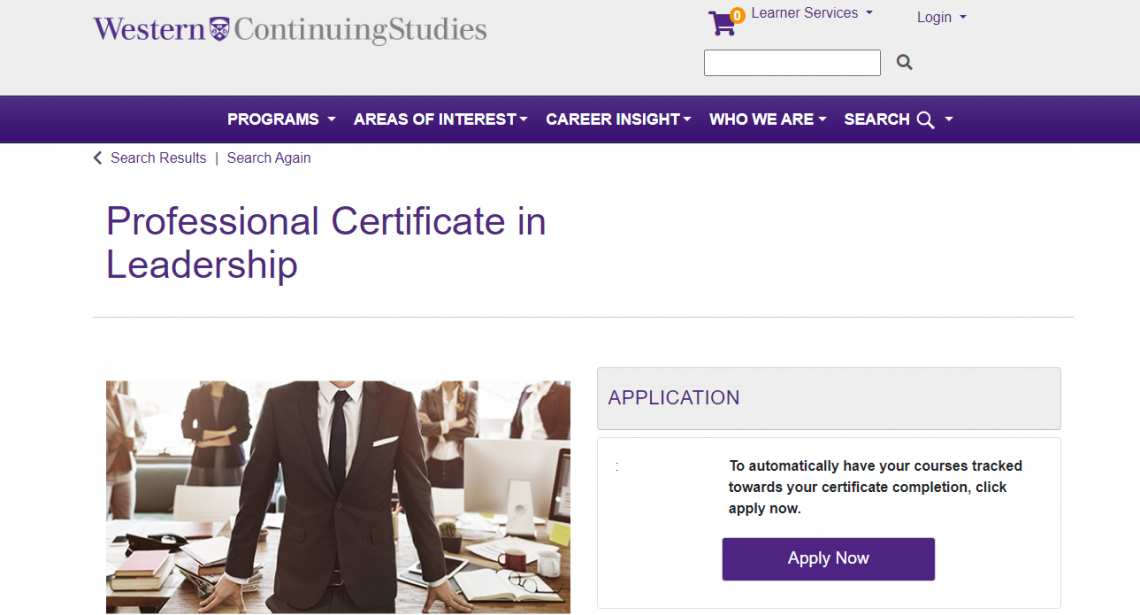Click the Apply Now button
This screenshot has height=615, width=1140.
(x=828, y=559)
